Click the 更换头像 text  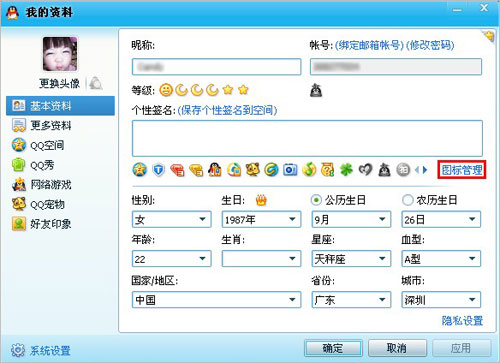(x=59, y=83)
